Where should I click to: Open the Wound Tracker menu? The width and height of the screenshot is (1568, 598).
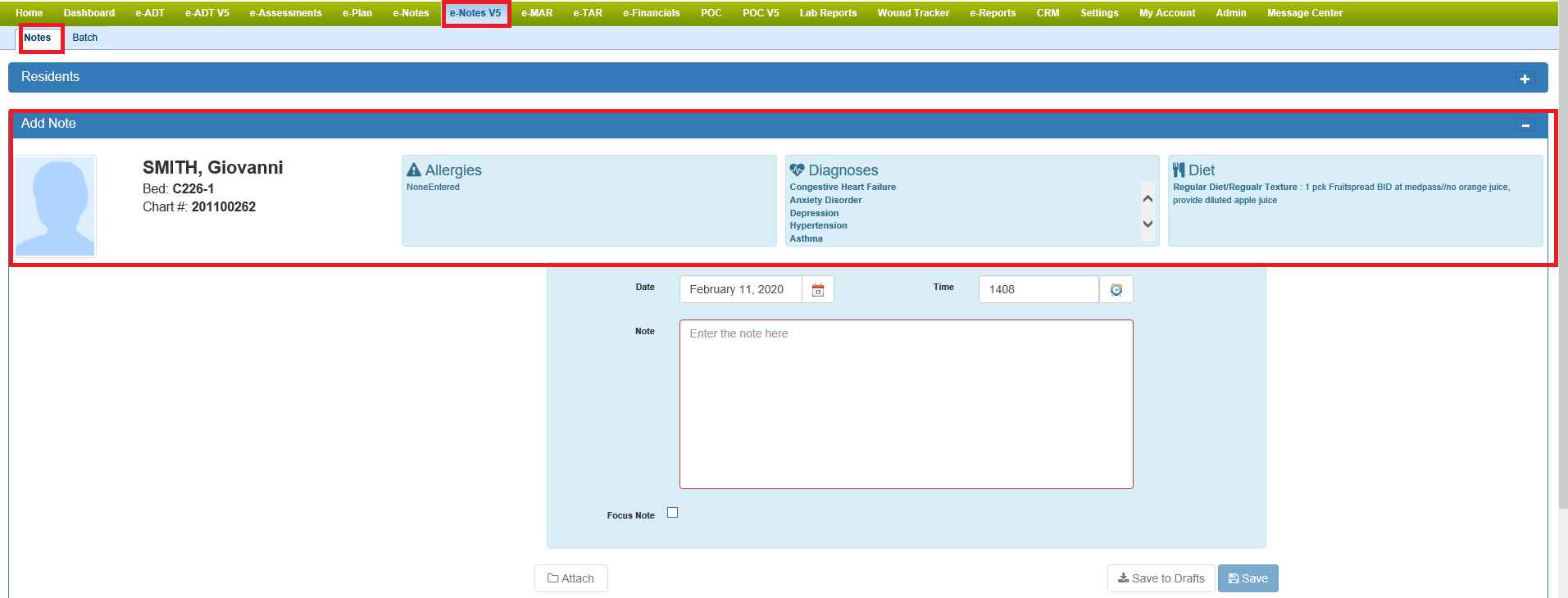(912, 13)
